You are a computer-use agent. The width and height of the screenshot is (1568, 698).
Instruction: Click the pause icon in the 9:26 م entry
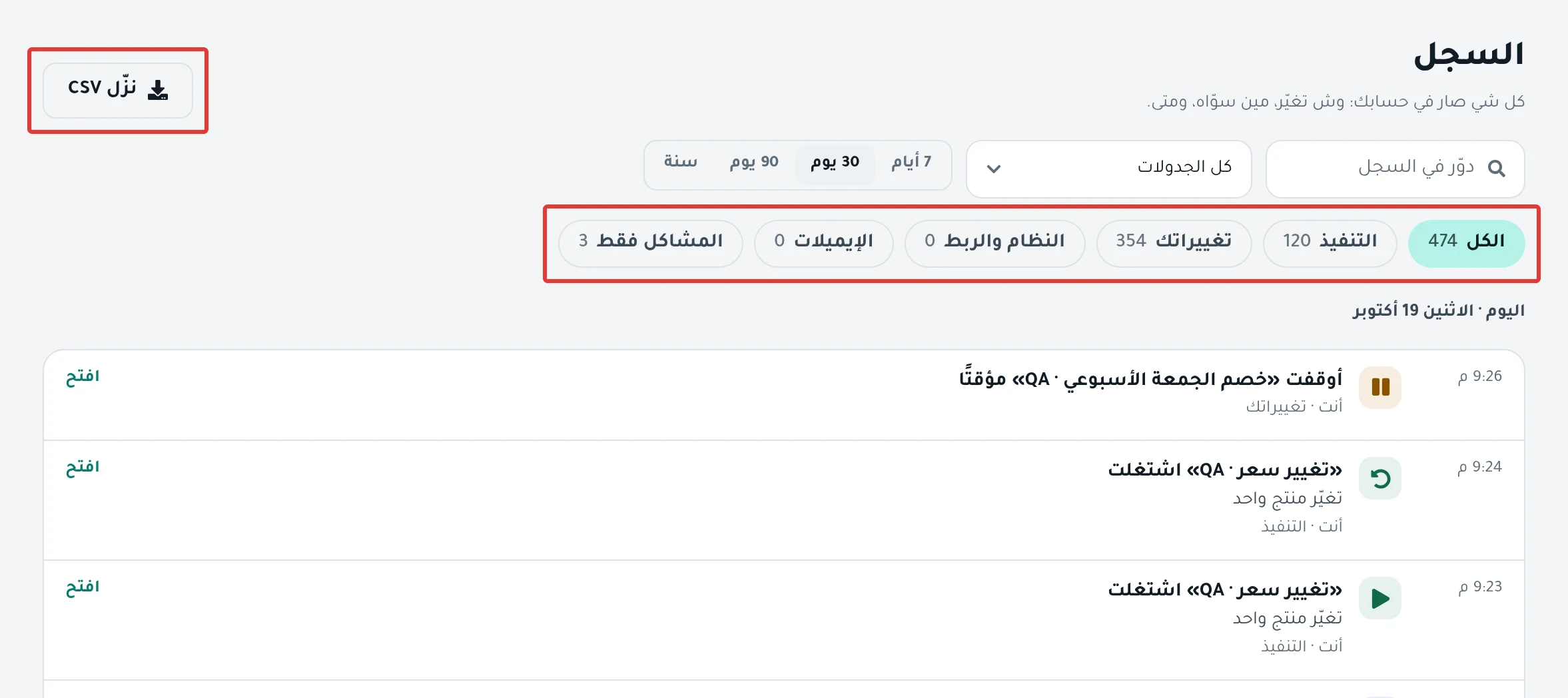tap(1380, 387)
